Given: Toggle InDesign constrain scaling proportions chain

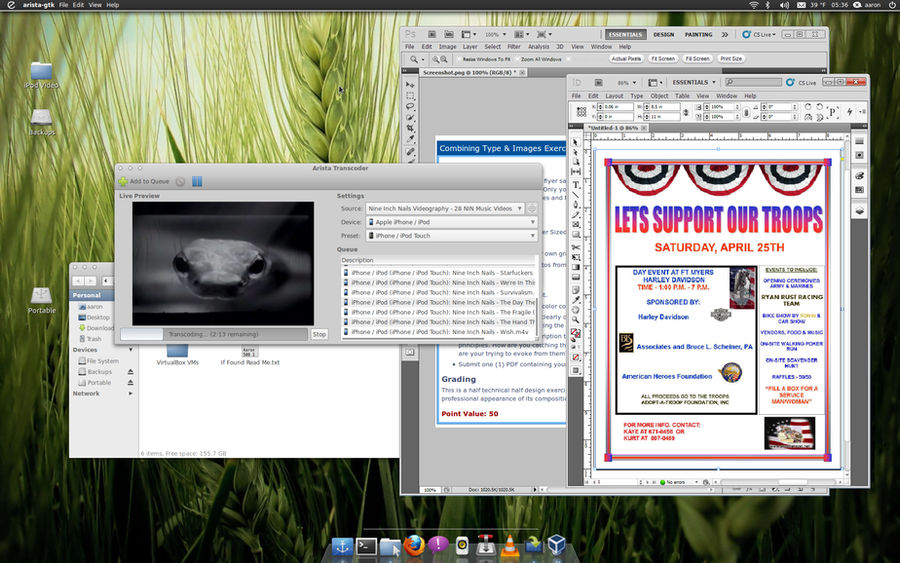Looking at the screenshot, I should (x=746, y=112).
